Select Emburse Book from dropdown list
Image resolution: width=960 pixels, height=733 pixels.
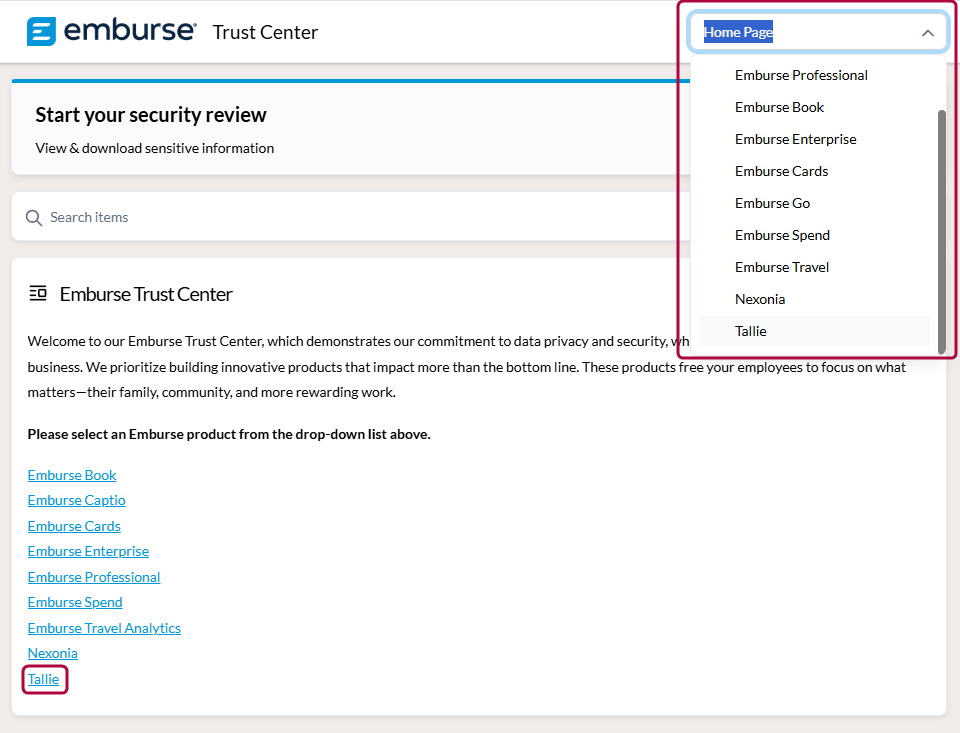(814, 107)
